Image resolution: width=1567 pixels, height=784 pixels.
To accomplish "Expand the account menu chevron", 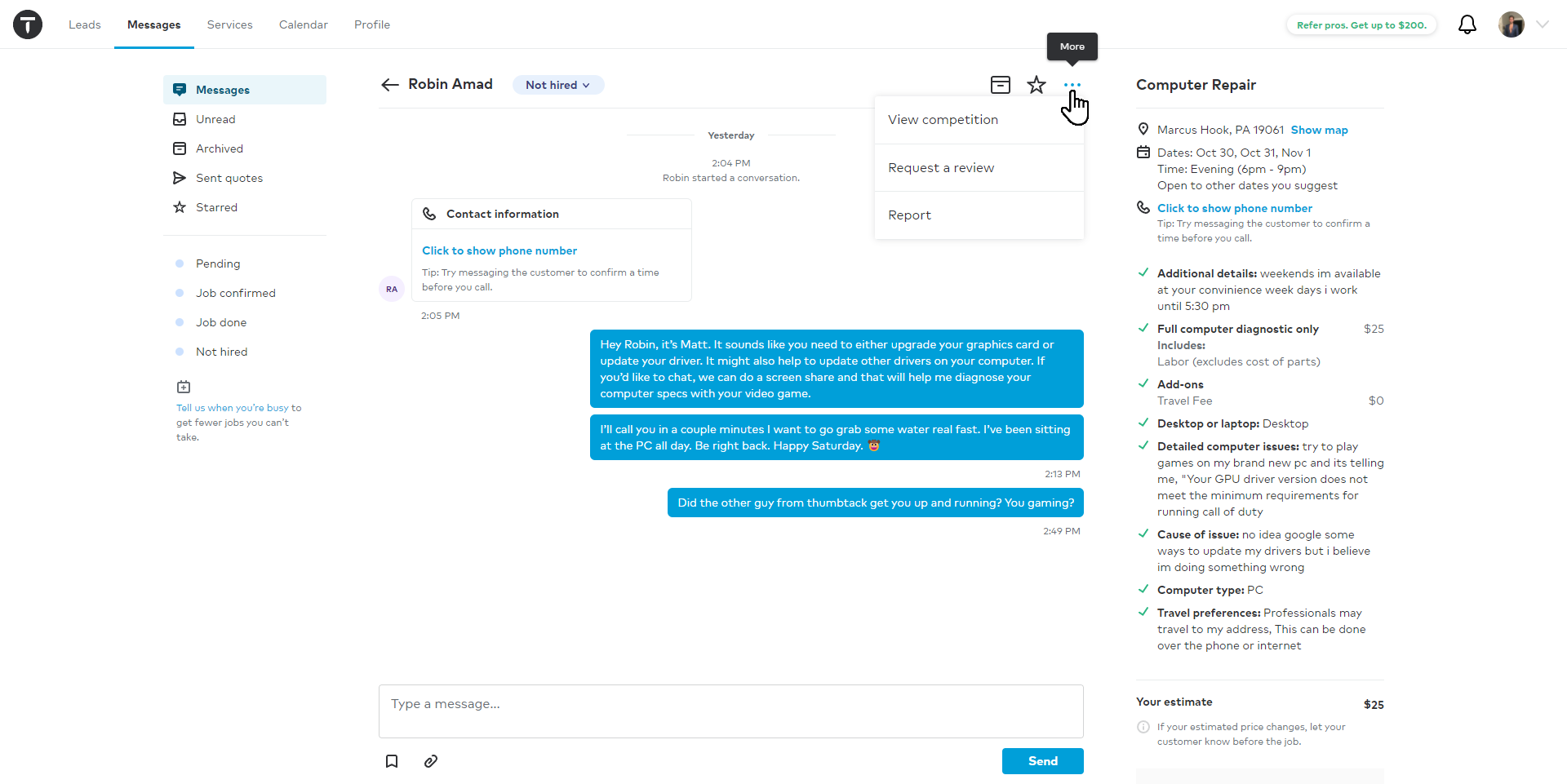I will (1543, 24).
